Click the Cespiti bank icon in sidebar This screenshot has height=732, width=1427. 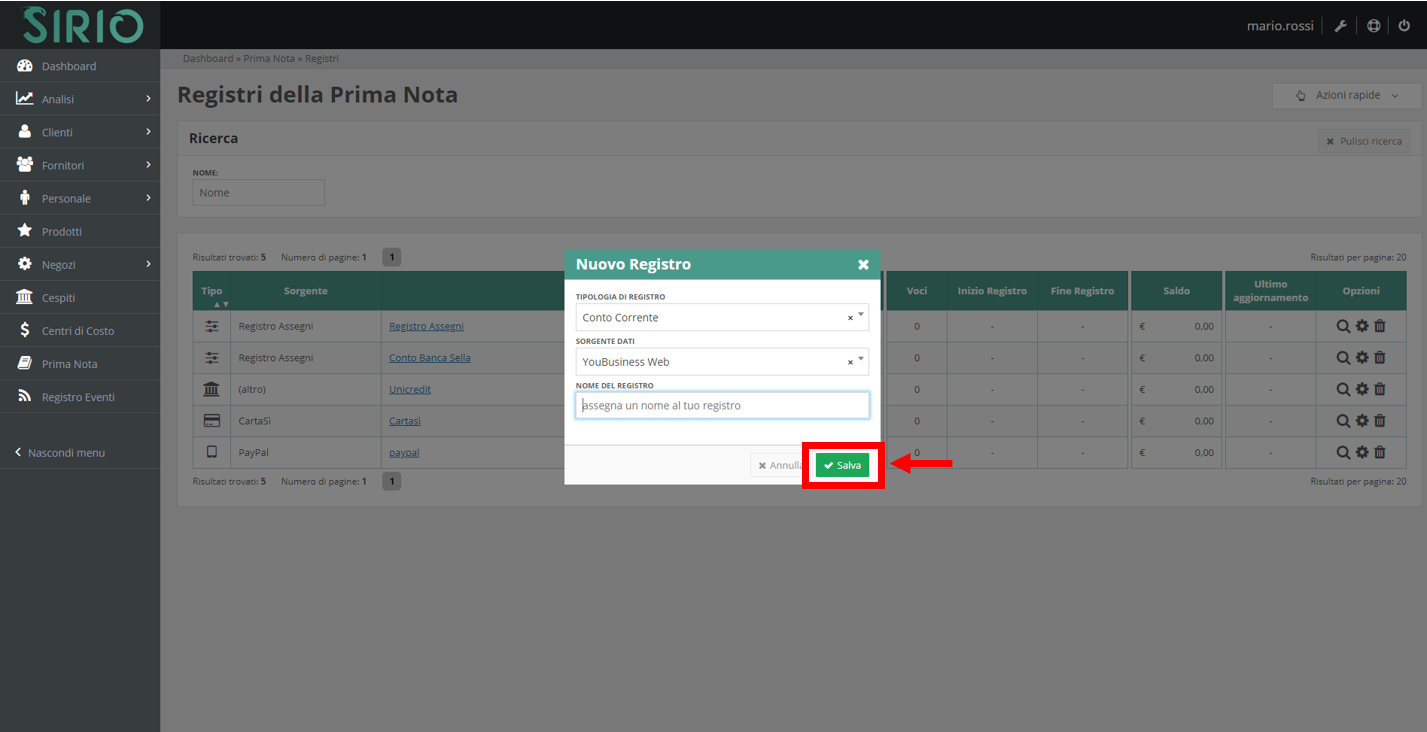point(25,298)
